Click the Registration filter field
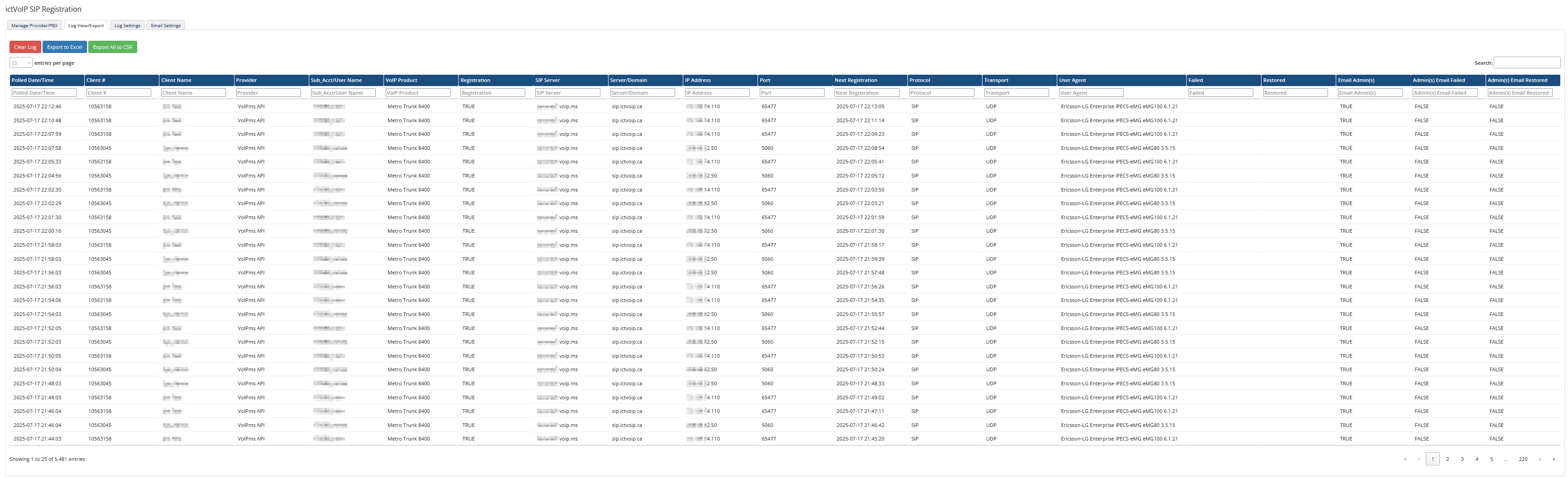Viewport: 1568px width, 479px height. click(x=493, y=92)
